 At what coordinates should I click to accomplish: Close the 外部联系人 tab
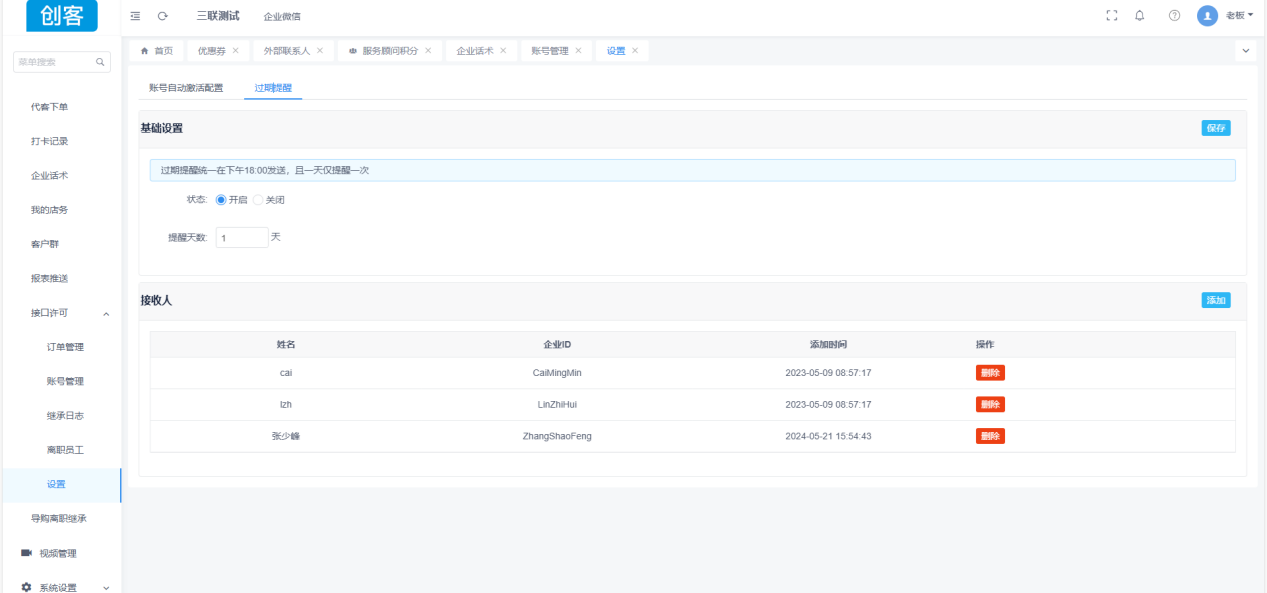point(319,51)
